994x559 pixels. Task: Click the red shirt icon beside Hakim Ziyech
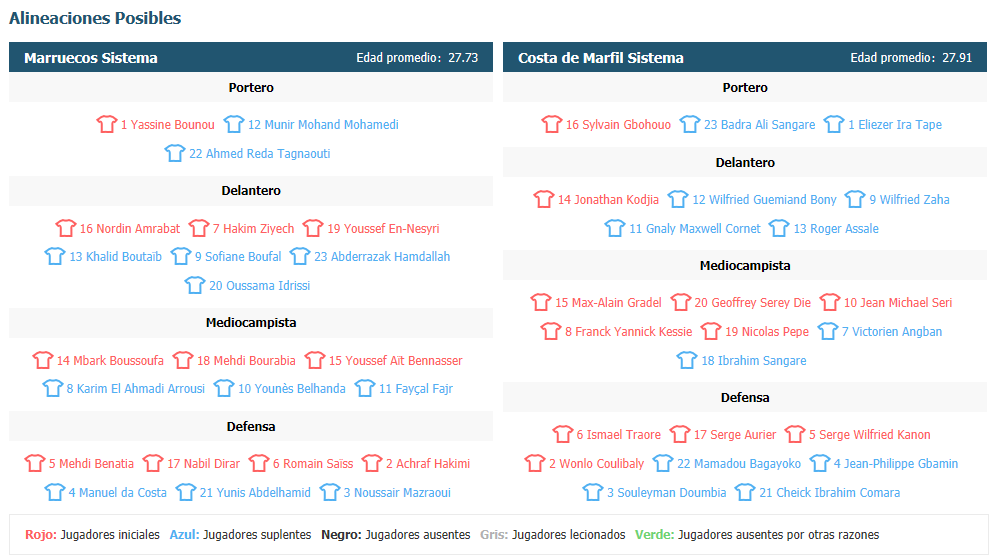click(198, 228)
